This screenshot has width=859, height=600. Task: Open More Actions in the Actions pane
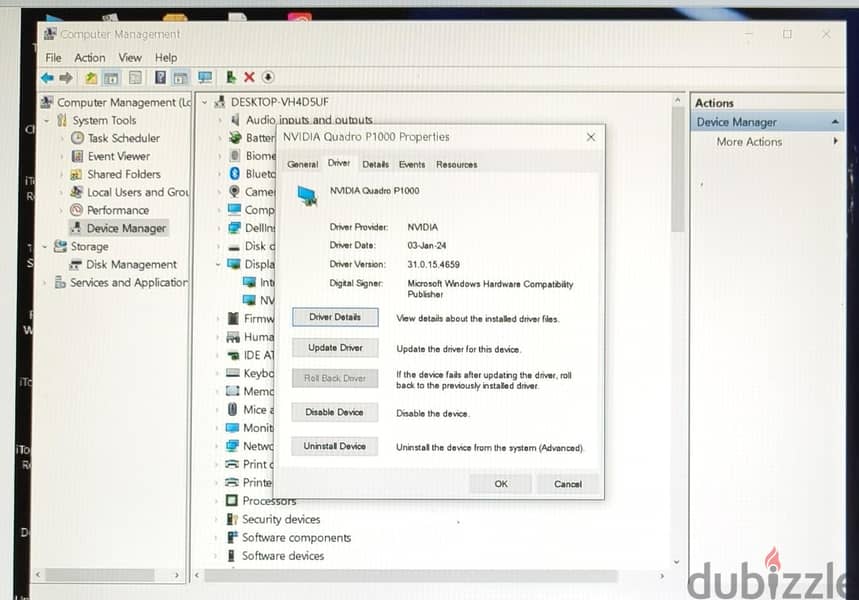(x=749, y=142)
